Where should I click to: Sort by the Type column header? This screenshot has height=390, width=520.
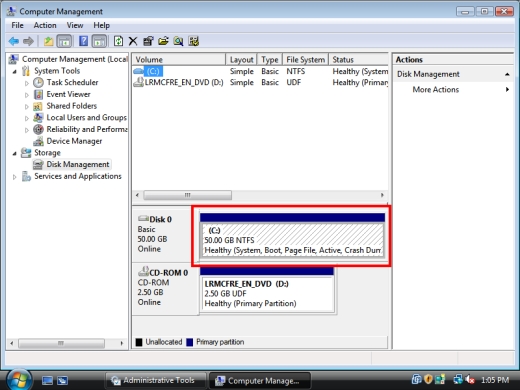tap(270, 60)
